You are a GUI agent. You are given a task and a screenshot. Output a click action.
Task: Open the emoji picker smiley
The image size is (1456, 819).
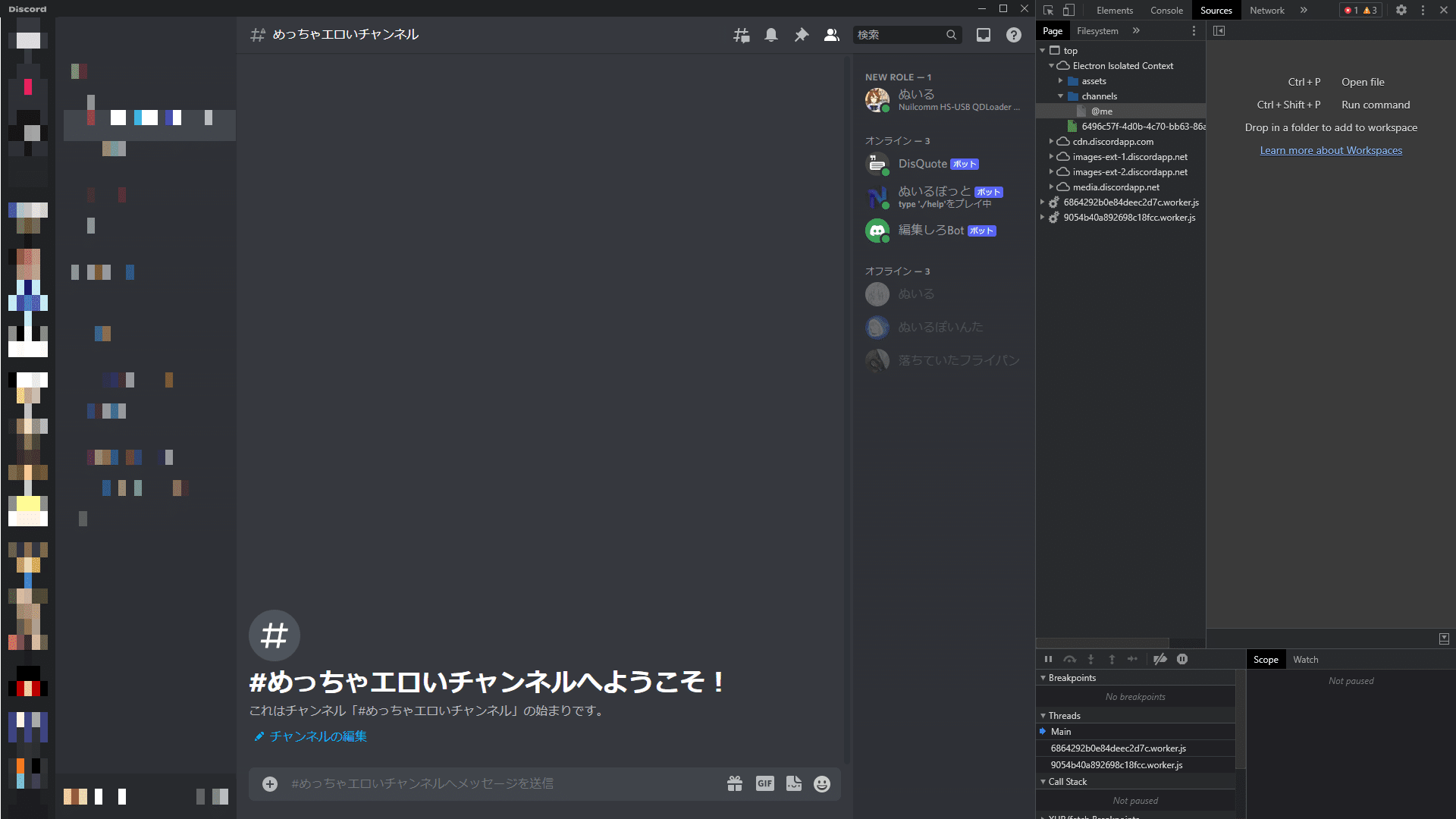coord(822,784)
